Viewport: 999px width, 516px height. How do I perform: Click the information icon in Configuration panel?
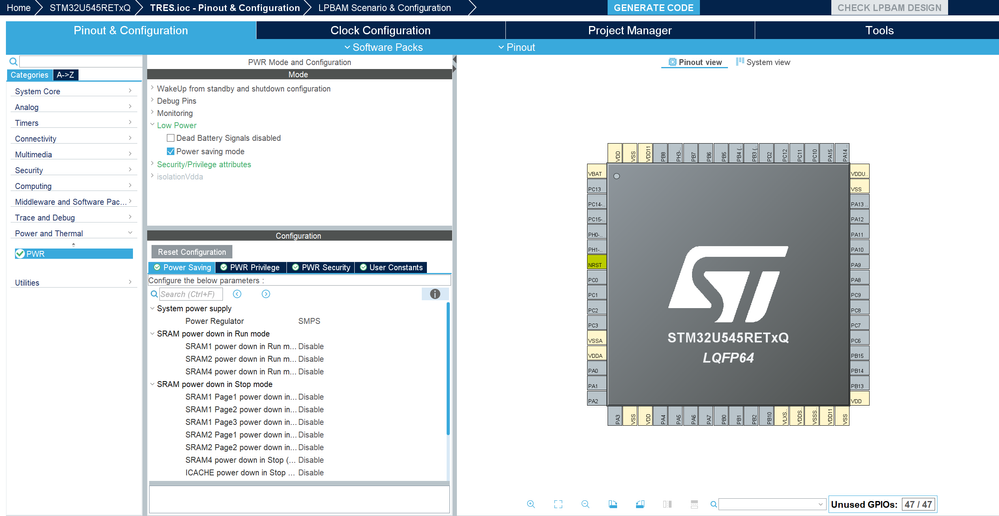(x=435, y=294)
